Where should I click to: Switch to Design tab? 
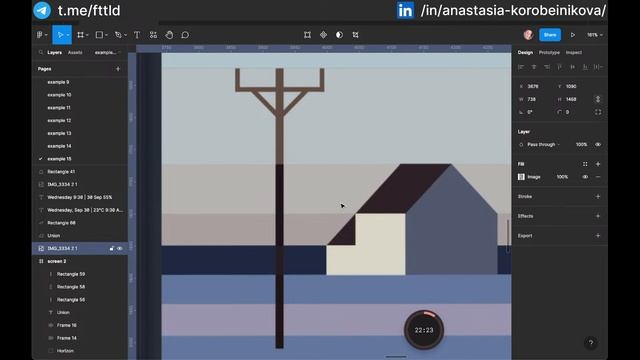point(525,53)
